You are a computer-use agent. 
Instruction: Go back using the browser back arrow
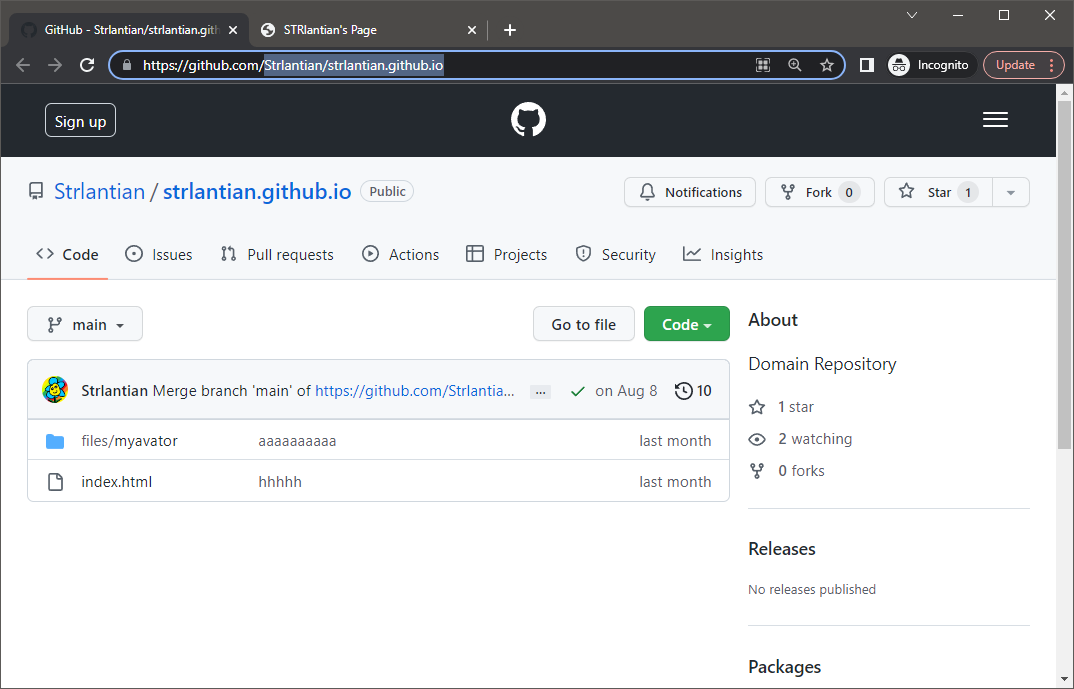pyautogui.click(x=23, y=65)
